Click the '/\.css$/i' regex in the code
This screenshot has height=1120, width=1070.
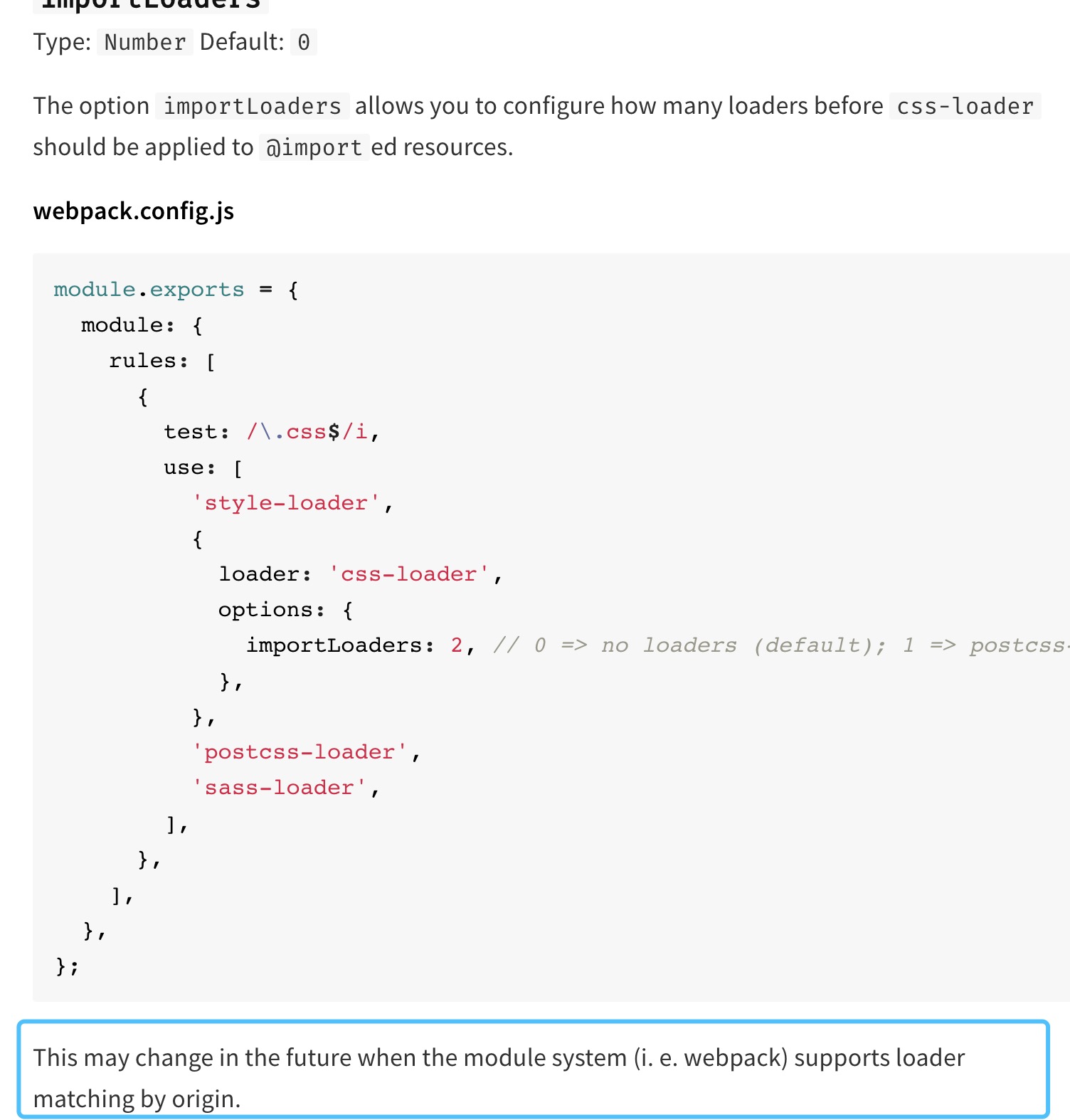coord(307,432)
